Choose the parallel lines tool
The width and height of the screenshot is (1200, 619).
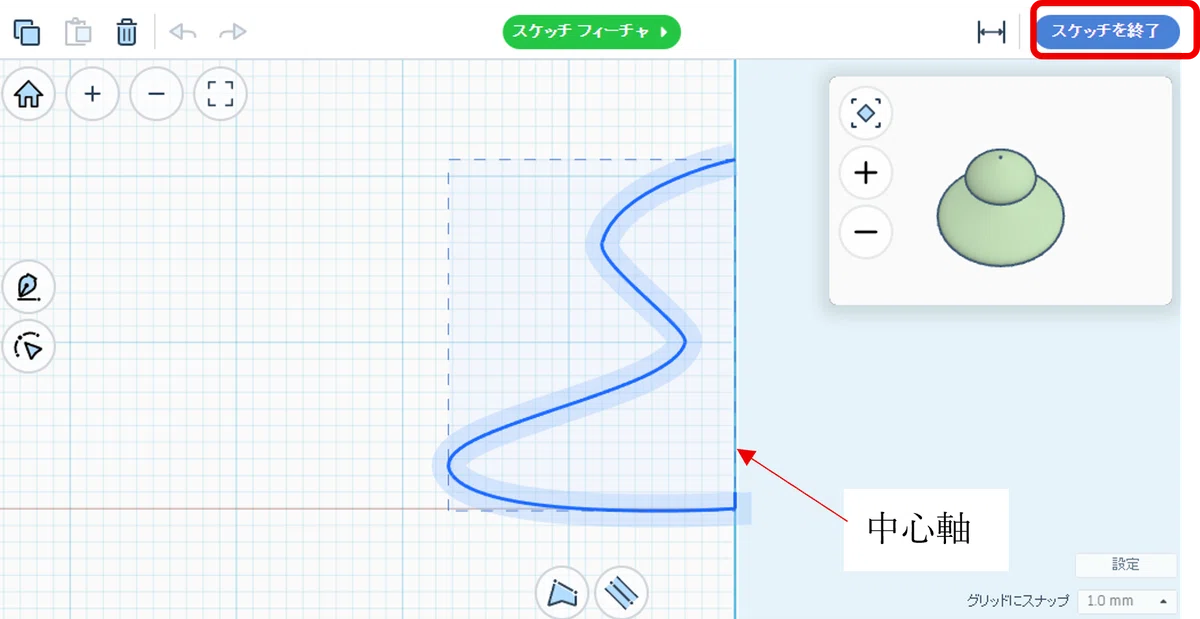tap(621, 593)
